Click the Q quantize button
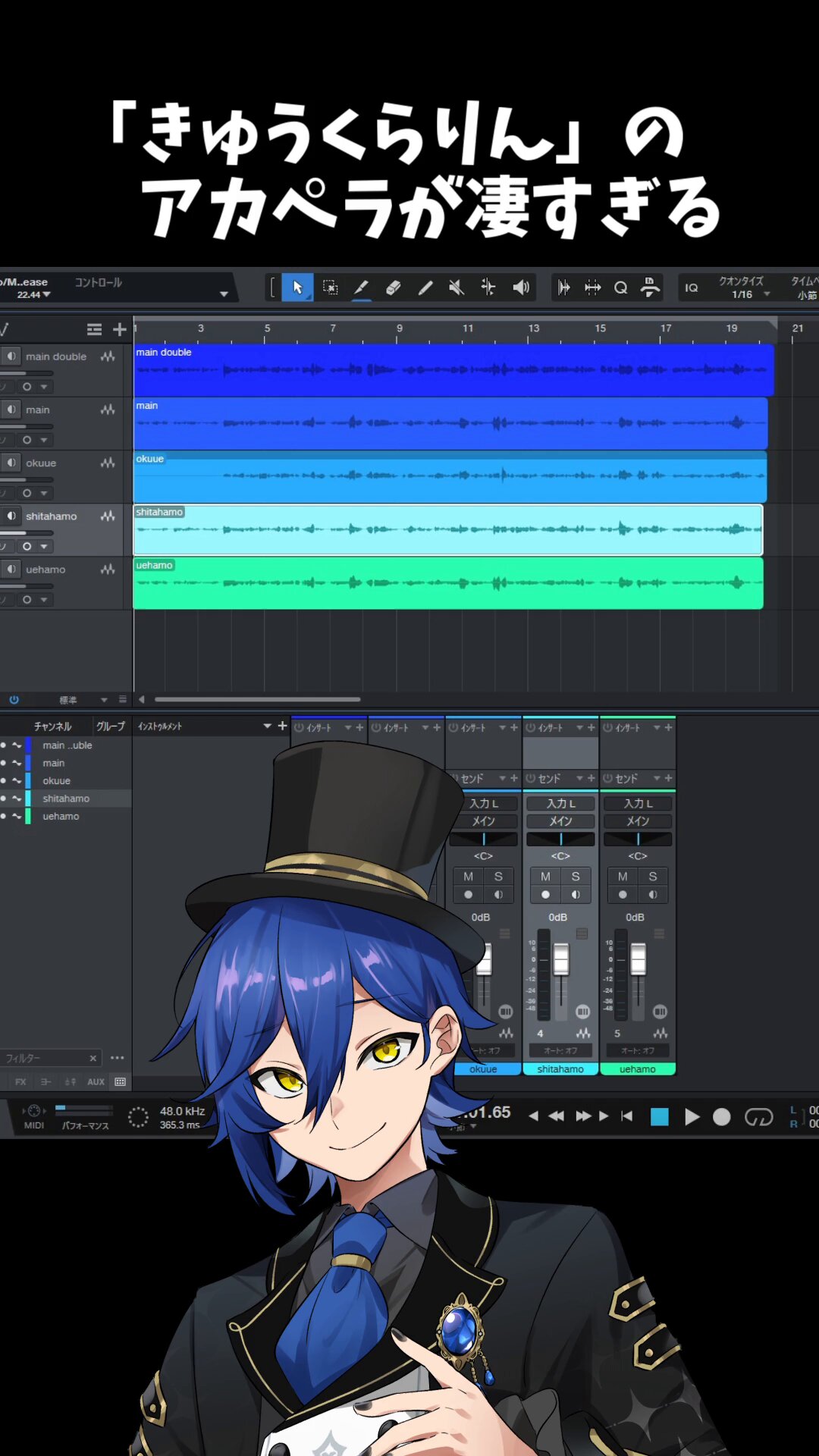Image resolution: width=819 pixels, height=1456 pixels. click(621, 287)
